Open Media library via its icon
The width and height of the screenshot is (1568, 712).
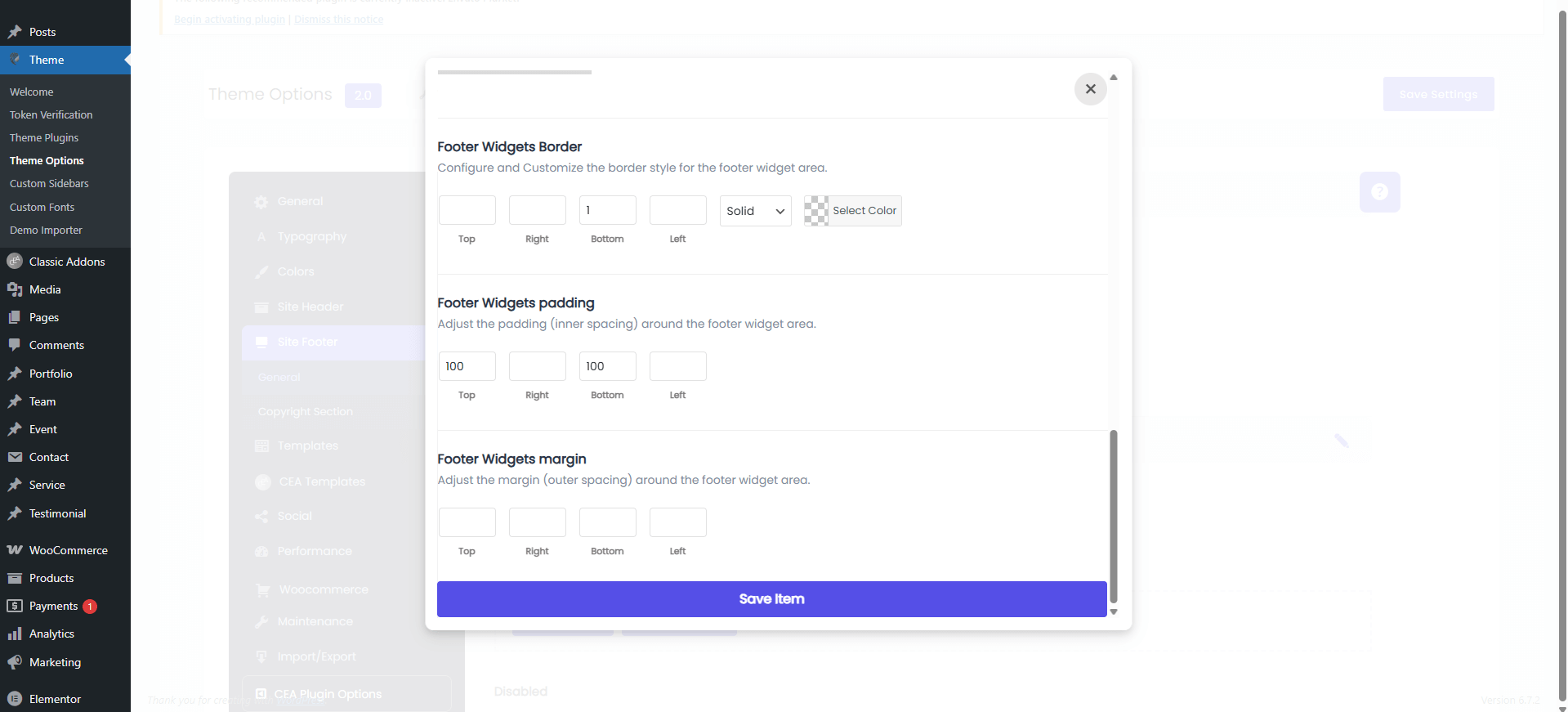15,289
